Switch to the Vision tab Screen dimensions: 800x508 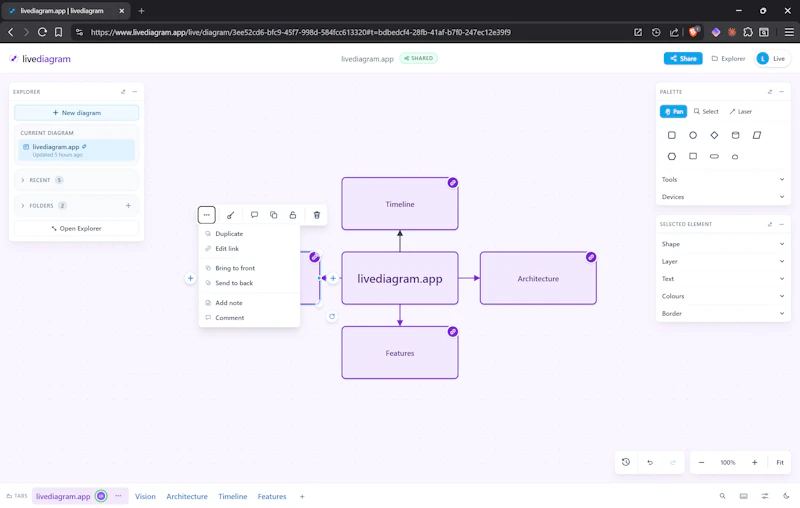click(145, 496)
